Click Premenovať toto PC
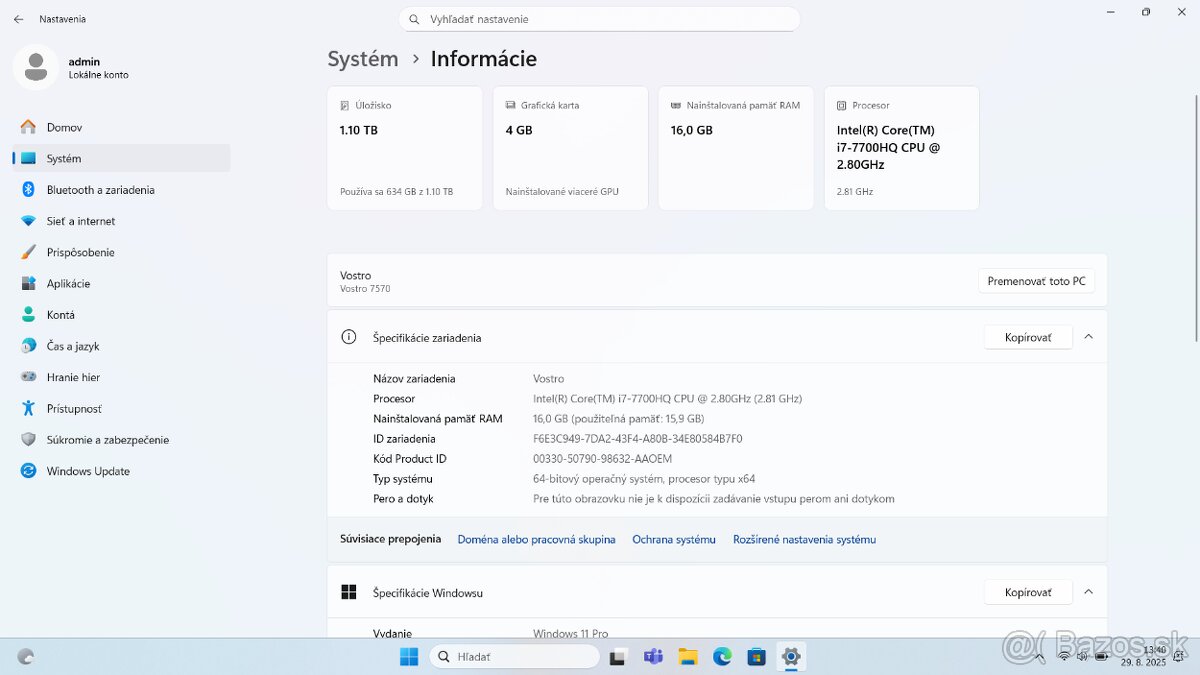The image size is (1200, 675). (x=1036, y=281)
